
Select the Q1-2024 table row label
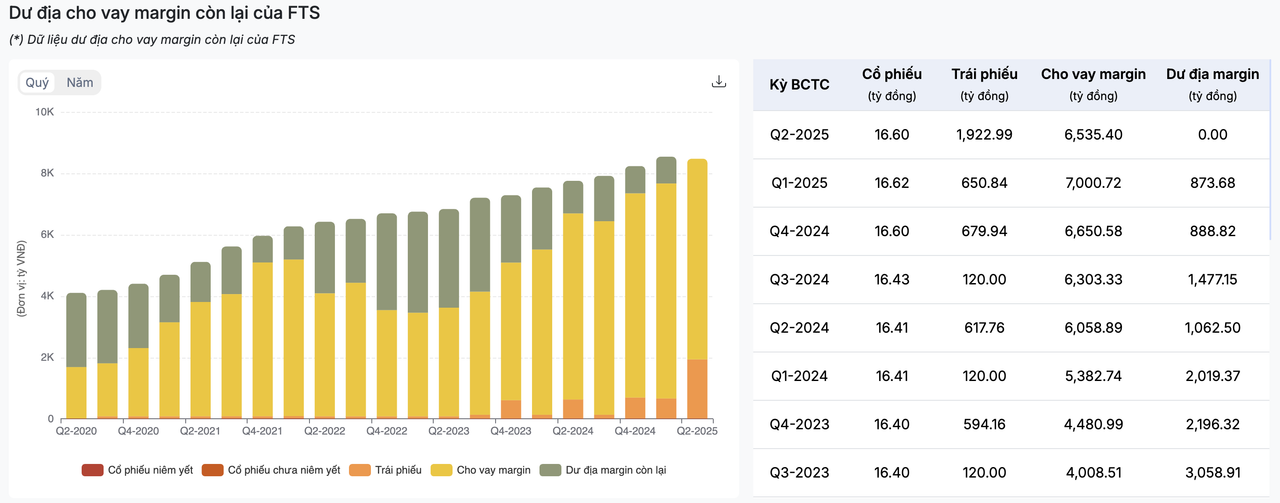[799, 377]
